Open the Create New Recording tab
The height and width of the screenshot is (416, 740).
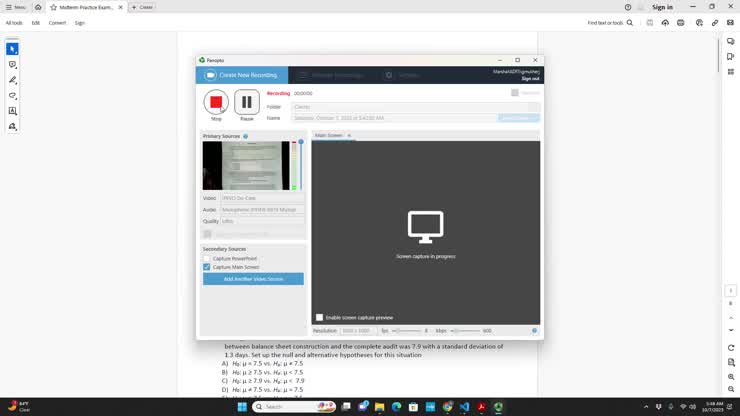pos(242,75)
